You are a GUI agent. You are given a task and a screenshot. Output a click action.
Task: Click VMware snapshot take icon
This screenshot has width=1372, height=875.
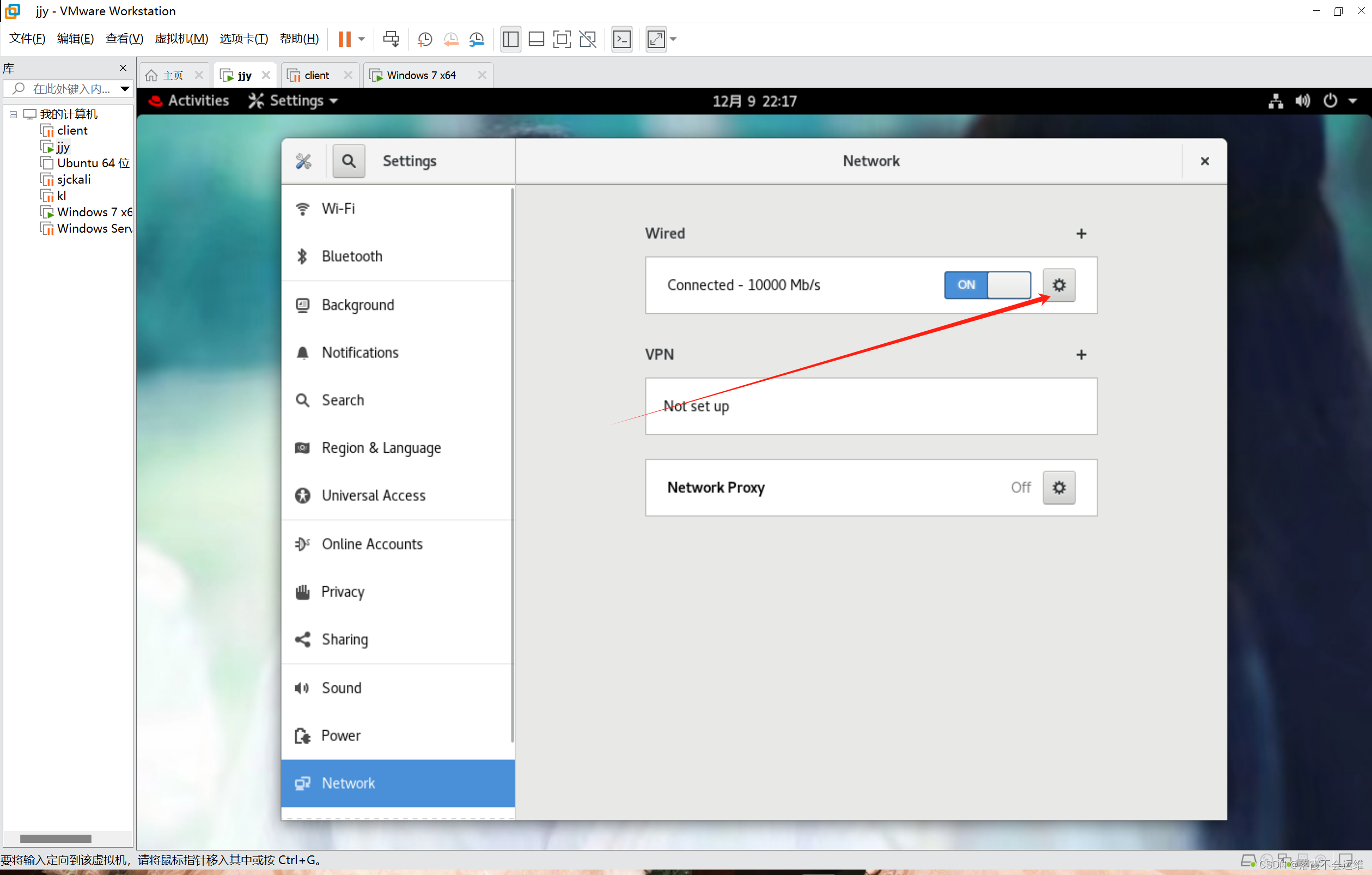click(424, 39)
